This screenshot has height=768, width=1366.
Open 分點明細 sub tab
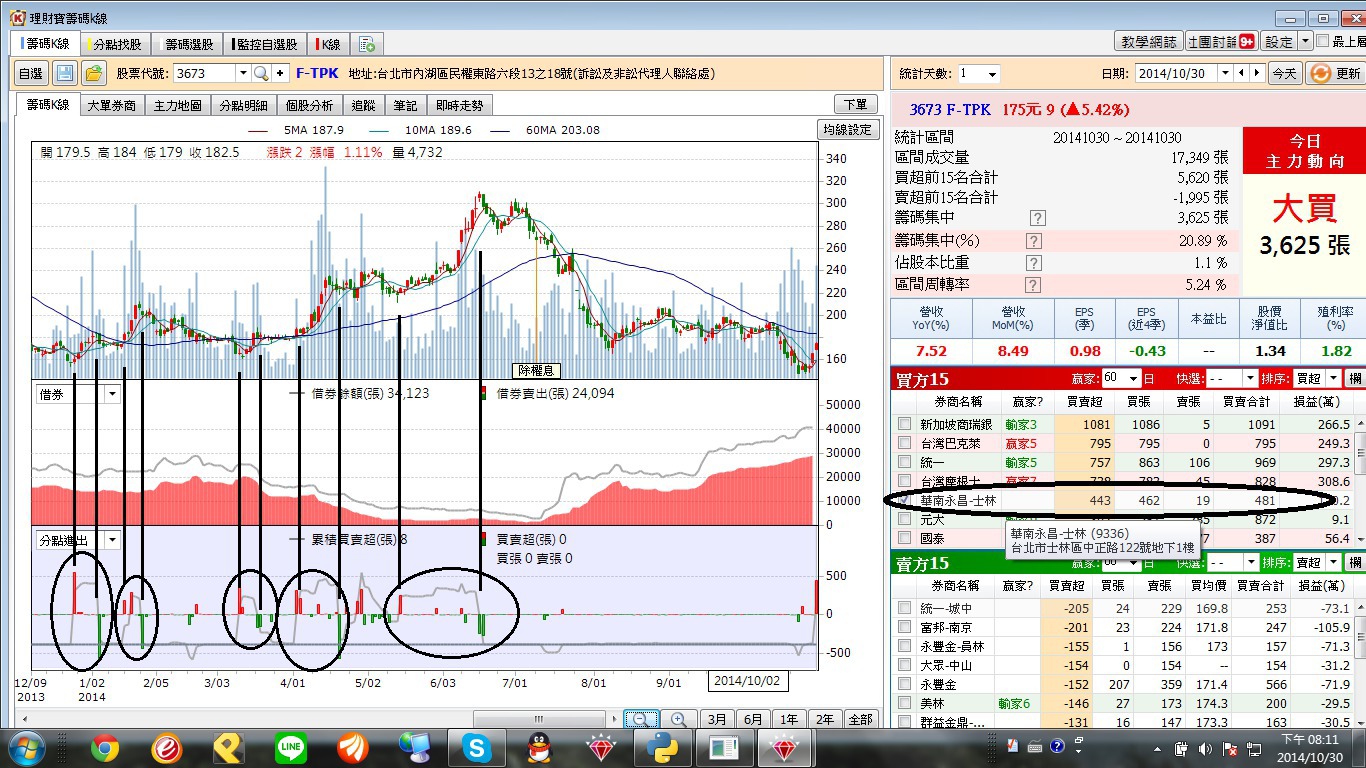[x=243, y=105]
